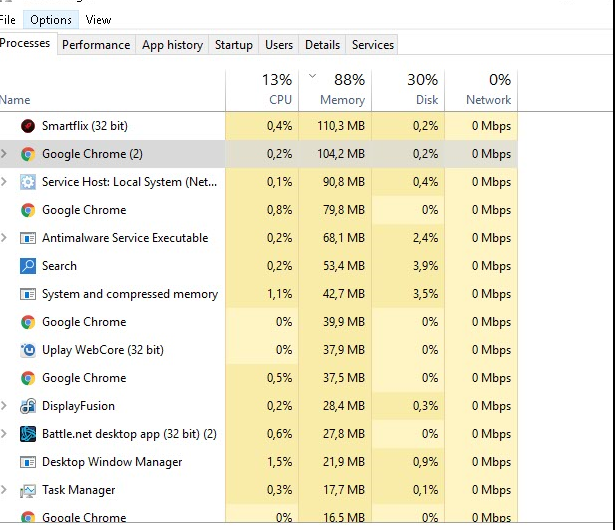Click the Service Host: Local System gear icon

point(28,182)
